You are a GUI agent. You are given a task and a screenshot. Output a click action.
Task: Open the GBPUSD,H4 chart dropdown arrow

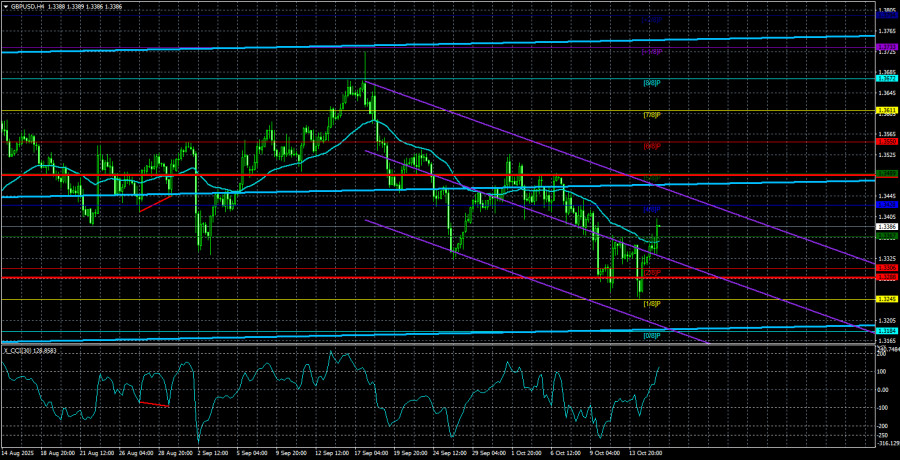[5, 4]
